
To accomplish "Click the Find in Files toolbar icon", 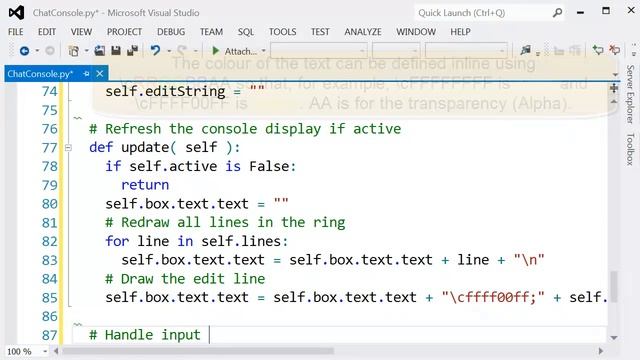I will click(x=525, y=51).
